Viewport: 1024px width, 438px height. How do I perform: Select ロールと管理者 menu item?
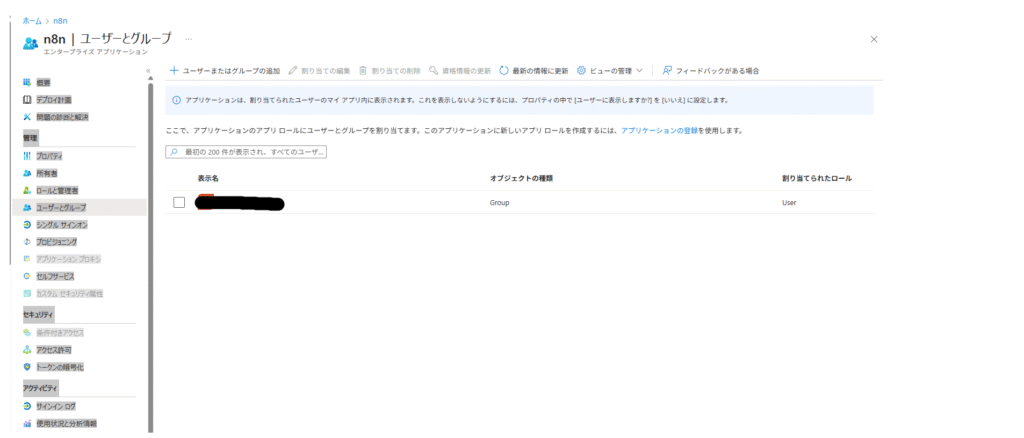click(x=57, y=190)
